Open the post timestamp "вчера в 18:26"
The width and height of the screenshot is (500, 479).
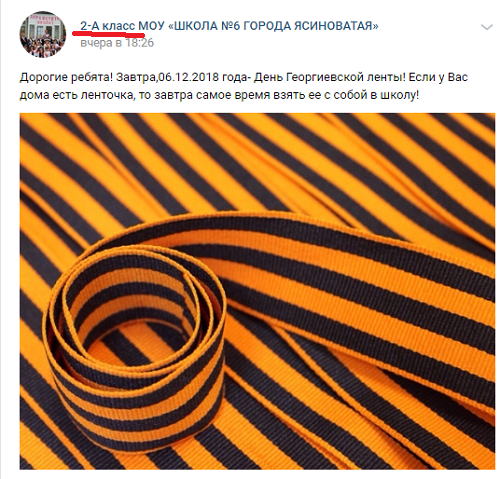(117, 43)
